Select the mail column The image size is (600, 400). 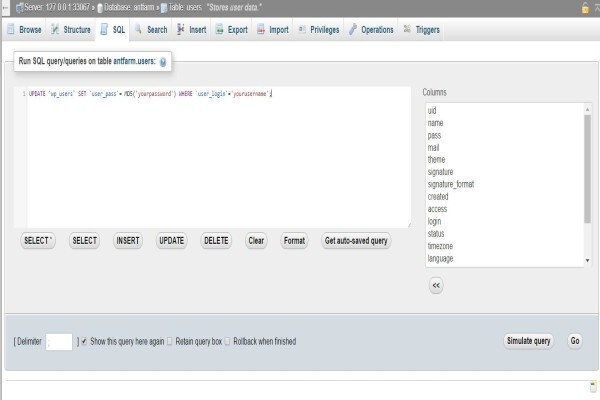pyautogui.click(x=505, y=148)
